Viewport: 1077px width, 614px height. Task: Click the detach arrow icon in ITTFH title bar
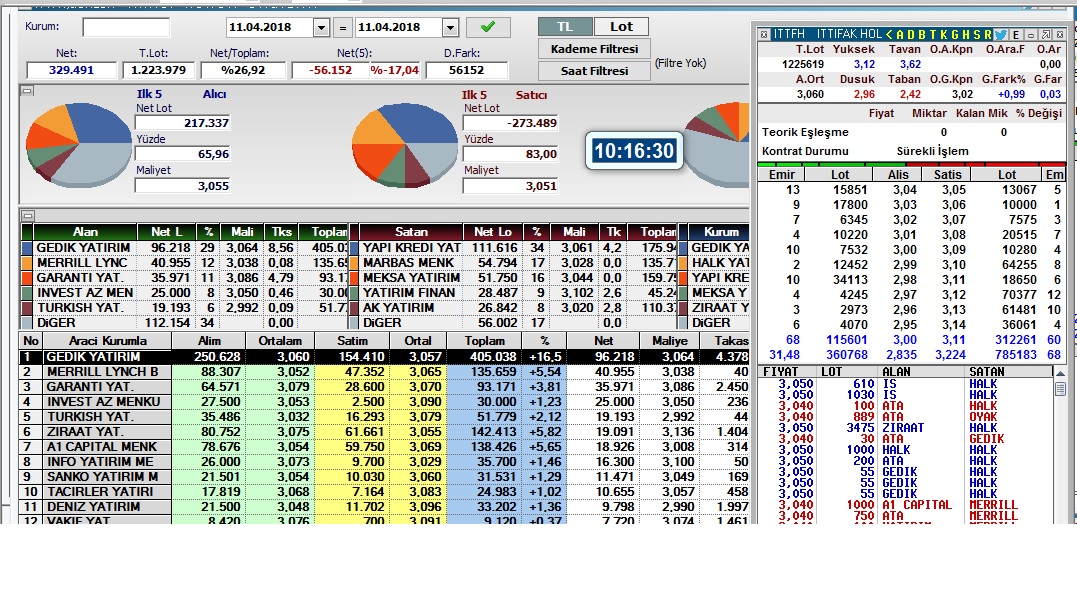1045,34
